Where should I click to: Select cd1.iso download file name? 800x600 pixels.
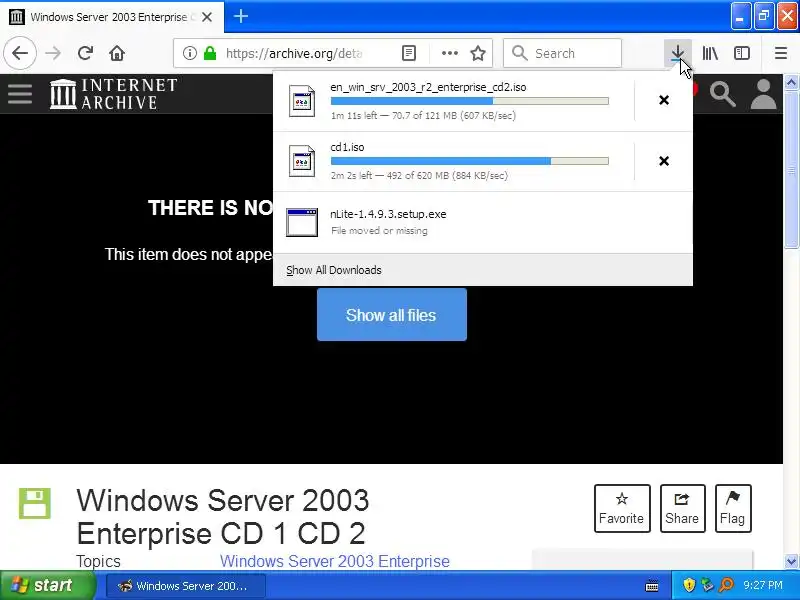[x=347, y=147]
